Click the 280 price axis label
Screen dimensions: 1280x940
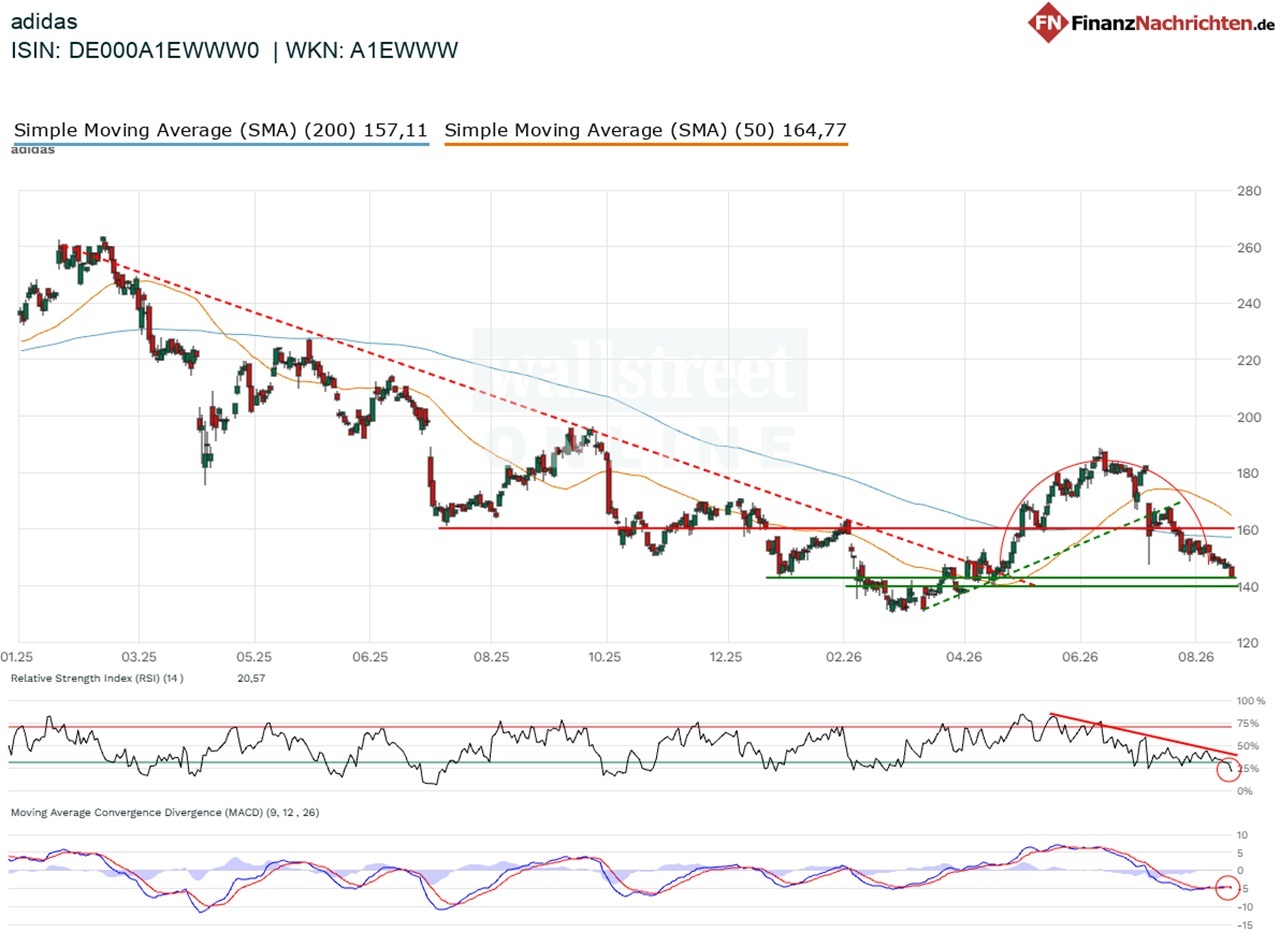(1250, 191)
